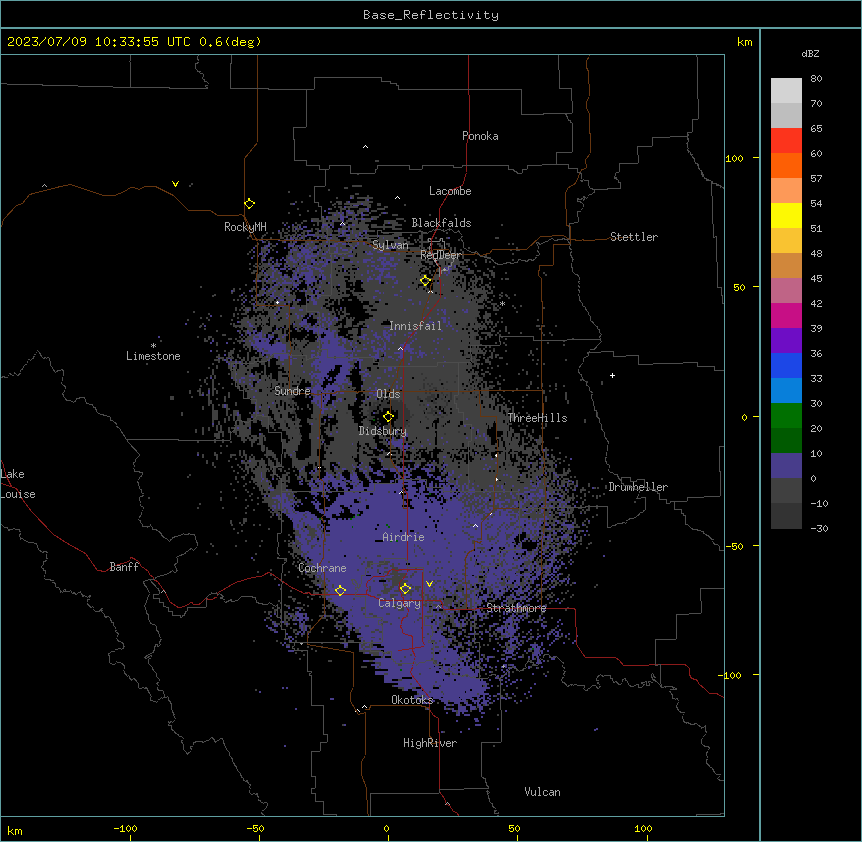The width and height of the screenshot is (862, 842).
Task: Click the asterisk marker above Limestone
Action: 153,346
